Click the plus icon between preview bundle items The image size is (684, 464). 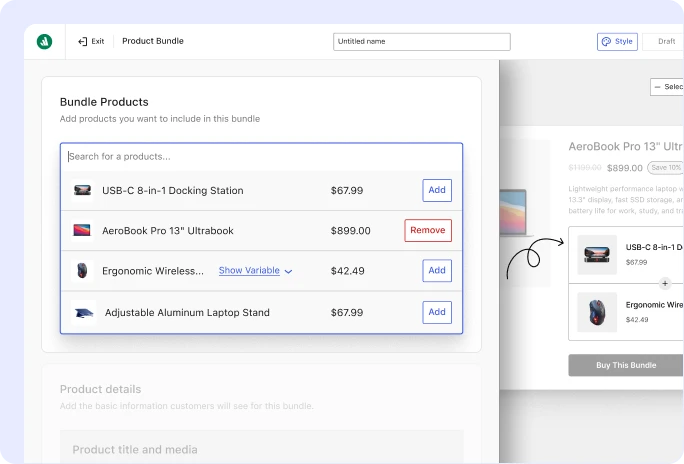pyautogui.click(x=665, y=283)
